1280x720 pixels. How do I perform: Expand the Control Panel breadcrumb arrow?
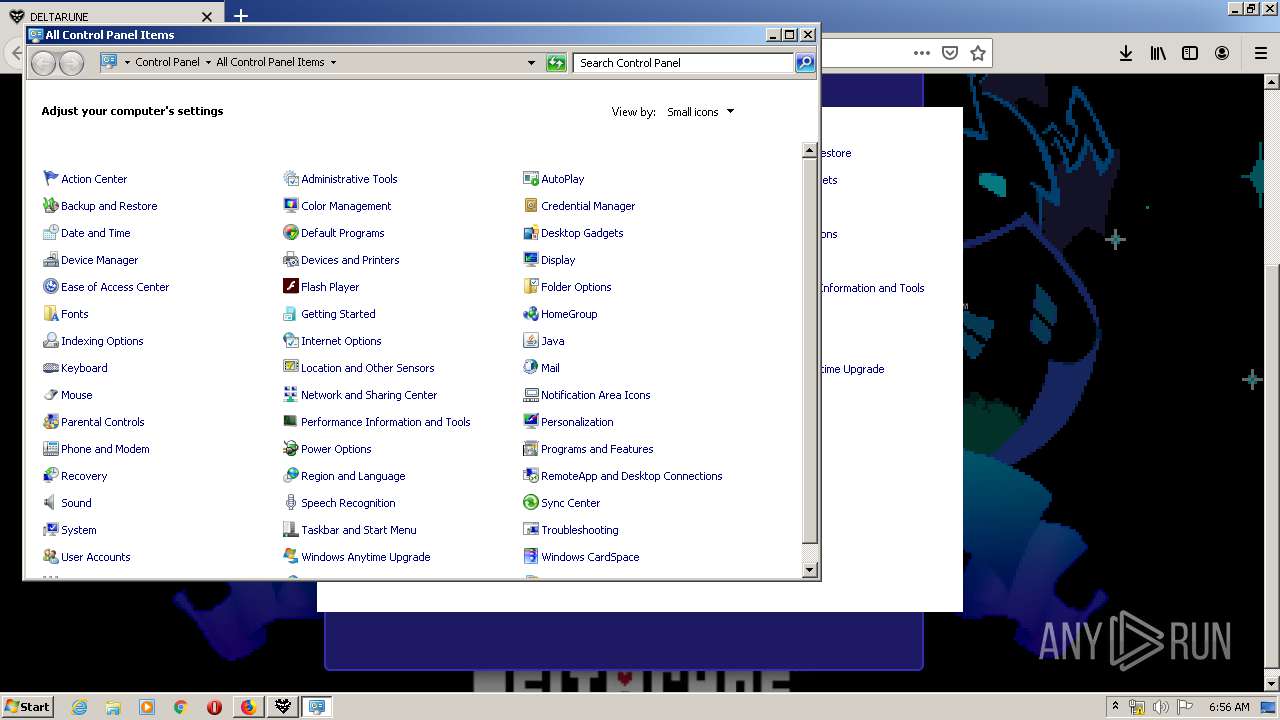coord(207,62)
